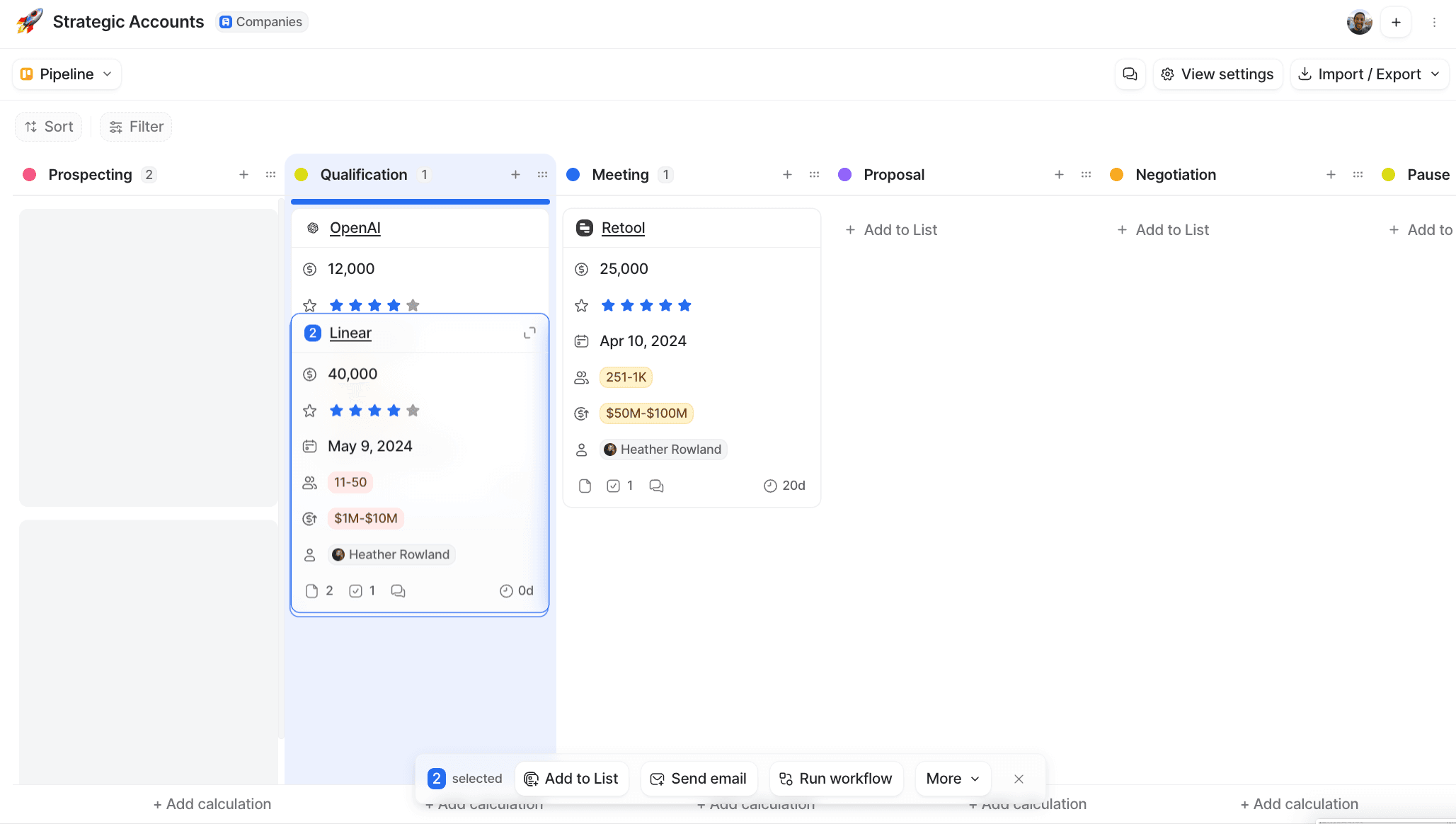Image resolution: width=1456 pixels, height=824 pixels.
Task: Click the Sort button
Action: click(x=49, y=127)
